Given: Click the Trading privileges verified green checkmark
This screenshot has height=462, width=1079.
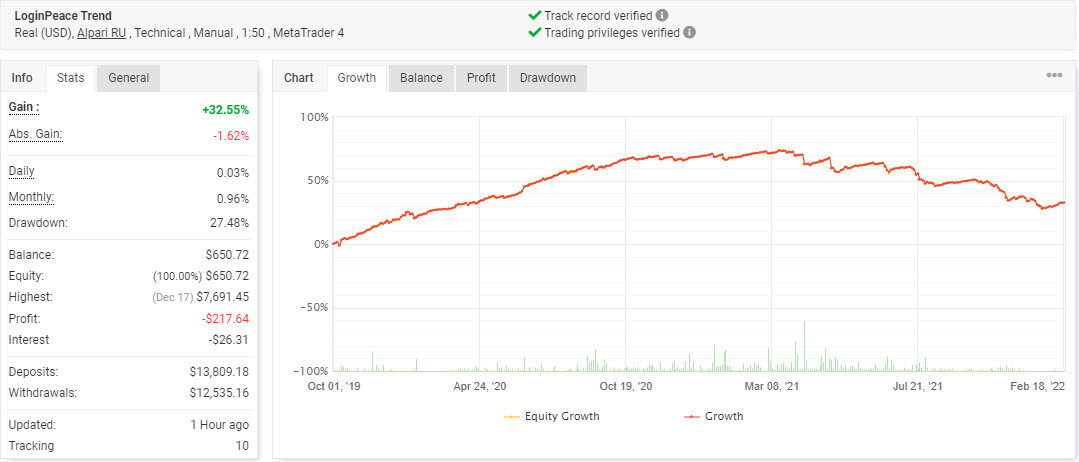Looking at the screenshot, I should tap(534, 32).
